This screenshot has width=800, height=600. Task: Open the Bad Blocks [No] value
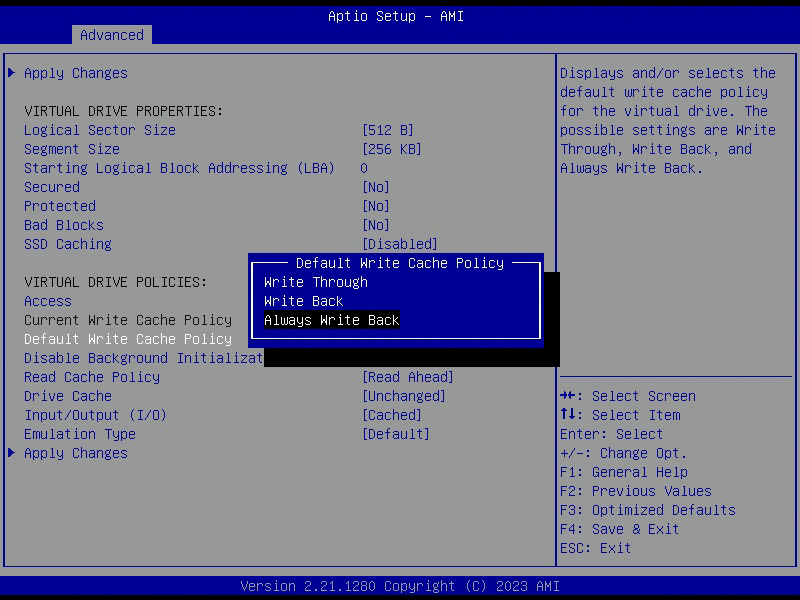coord(376,225)
